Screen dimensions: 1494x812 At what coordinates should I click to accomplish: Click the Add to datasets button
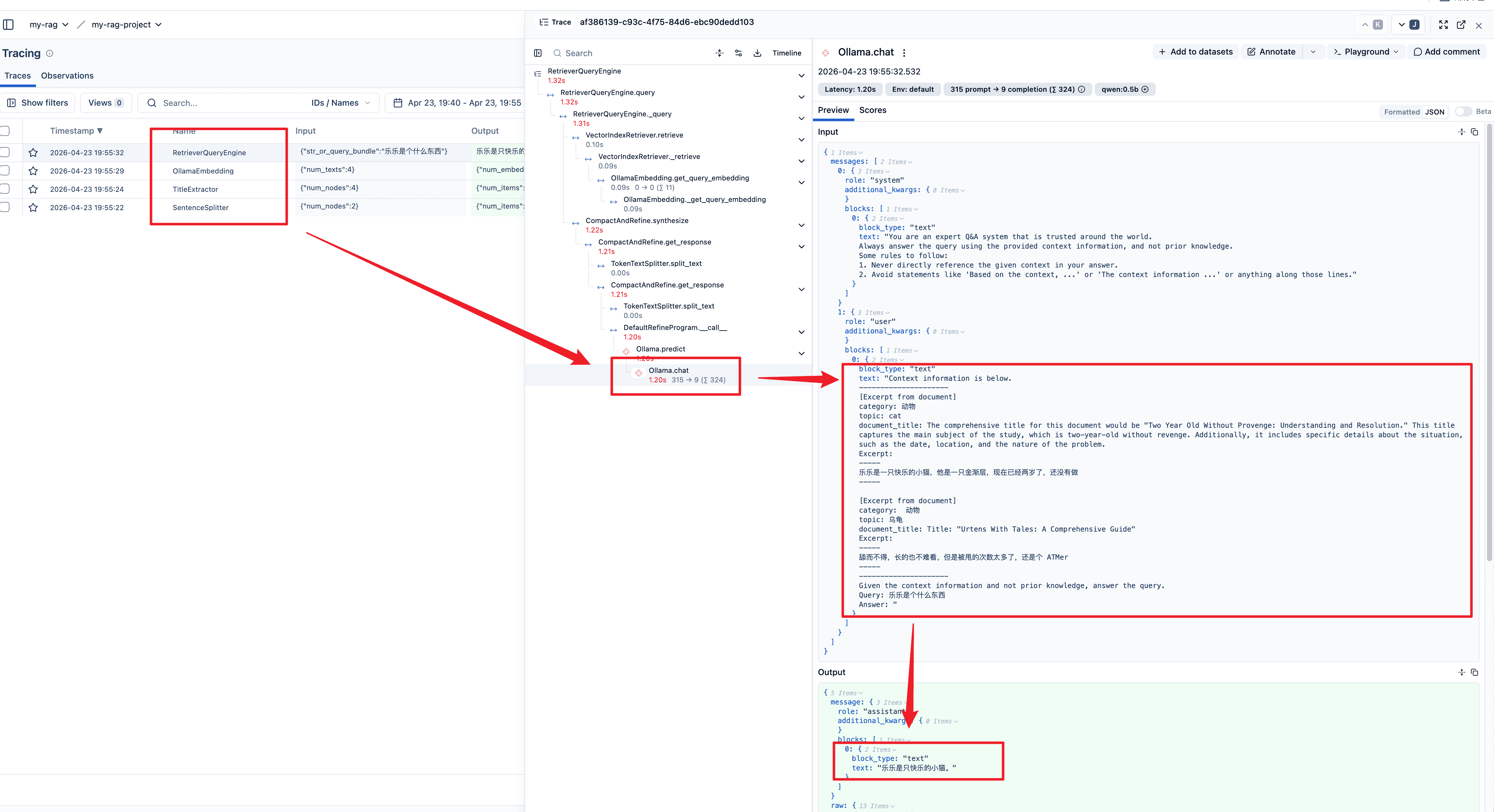point(1195,52)
